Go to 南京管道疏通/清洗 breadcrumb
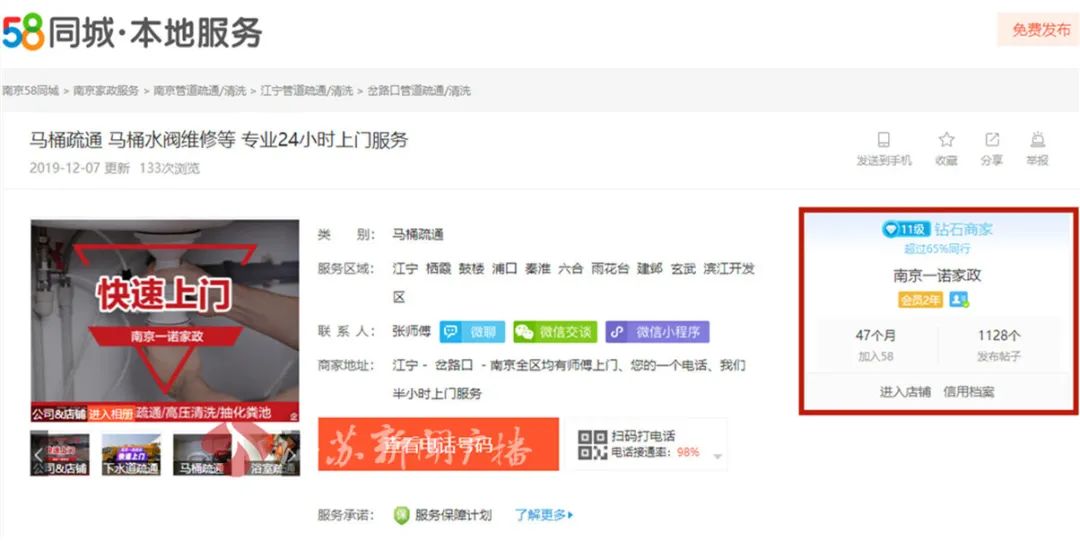Image resolution: width=1080 pixels, height=541 pixels. 200,90
